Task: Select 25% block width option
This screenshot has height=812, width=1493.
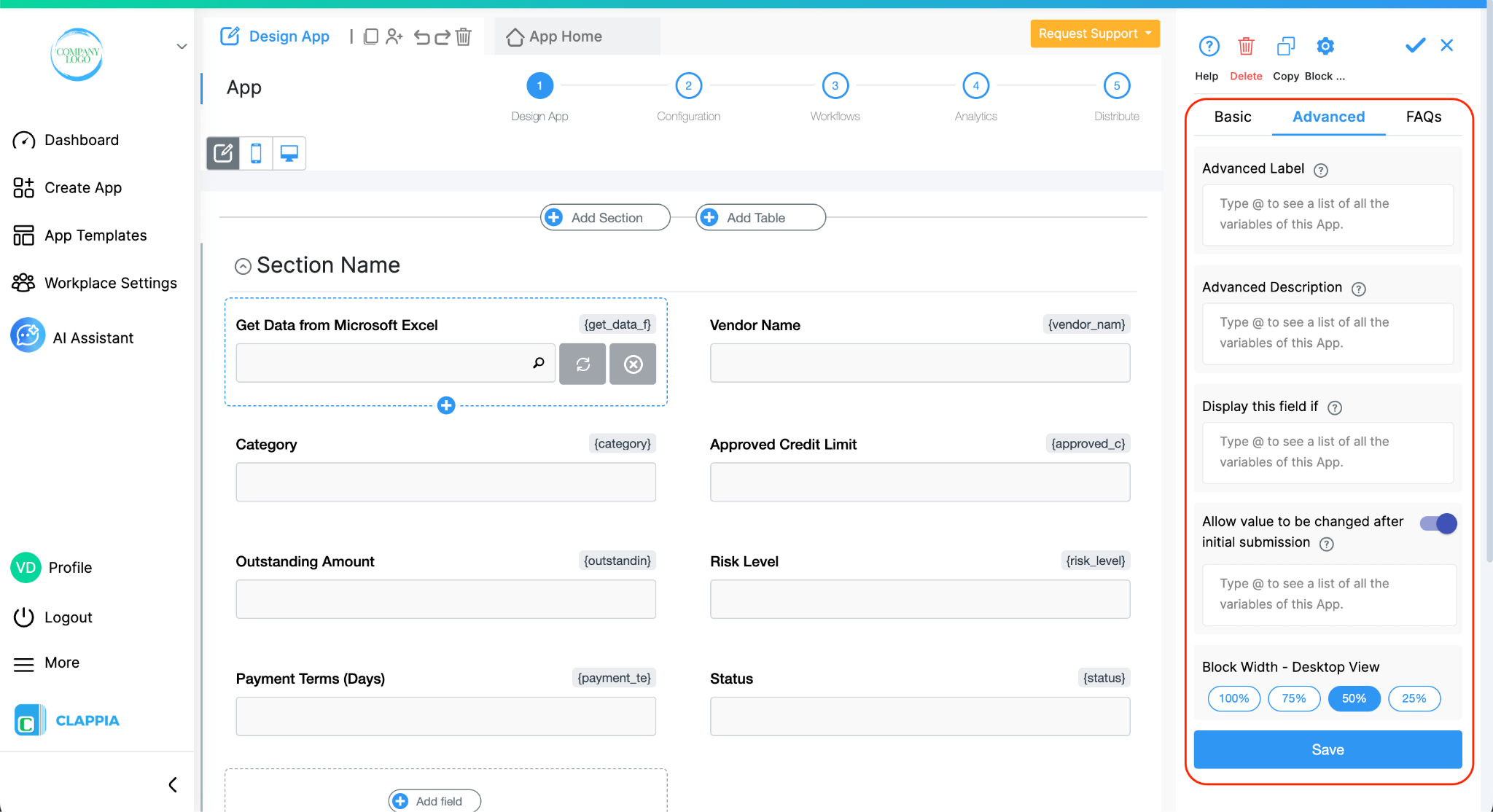Action: (x=1414, y=698)
